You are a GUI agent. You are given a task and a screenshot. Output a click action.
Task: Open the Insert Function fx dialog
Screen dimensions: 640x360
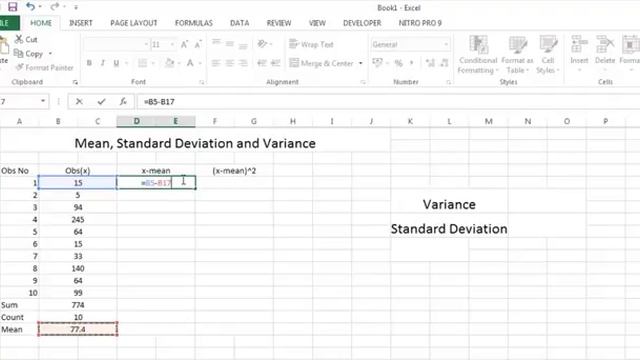(x=123, y=102)
